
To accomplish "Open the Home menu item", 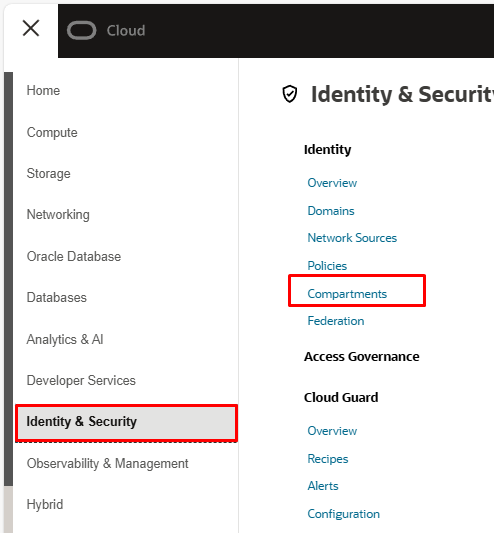I will coord(43,91).
